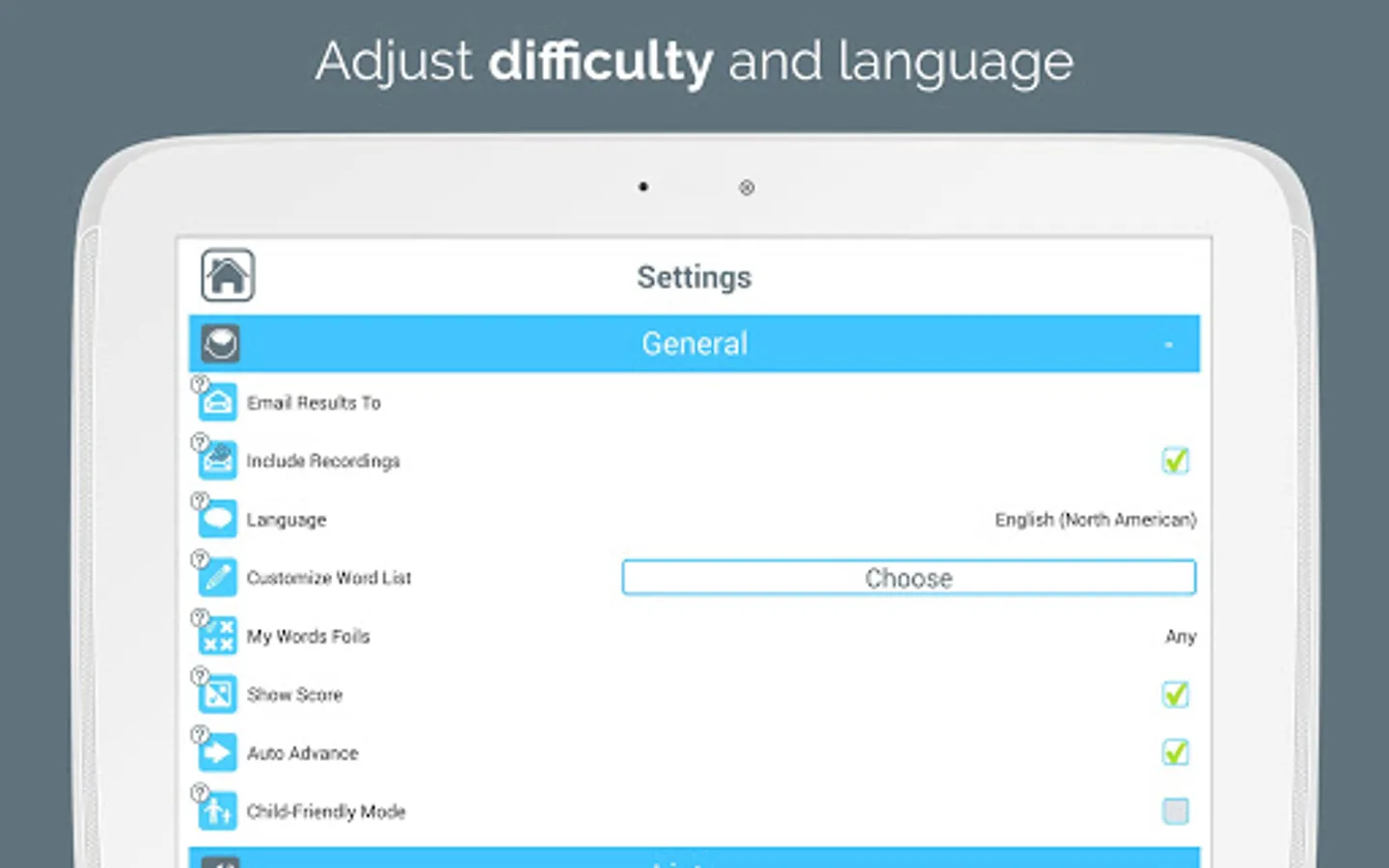Collapse the General section

1168,343
